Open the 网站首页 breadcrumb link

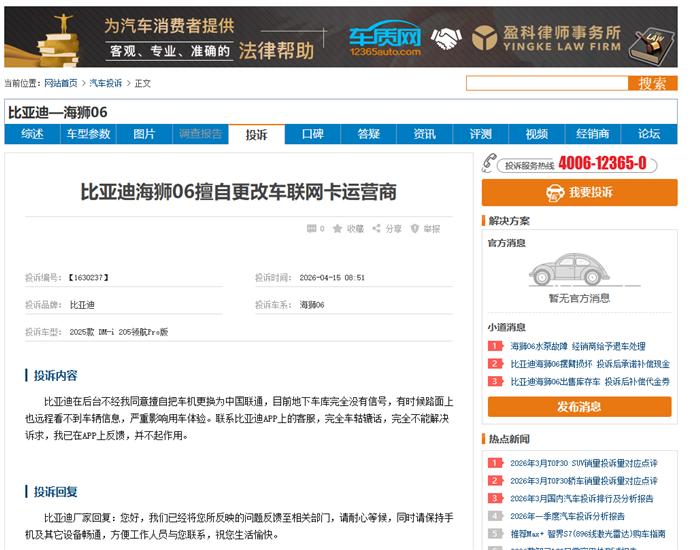tap(63, 84)
